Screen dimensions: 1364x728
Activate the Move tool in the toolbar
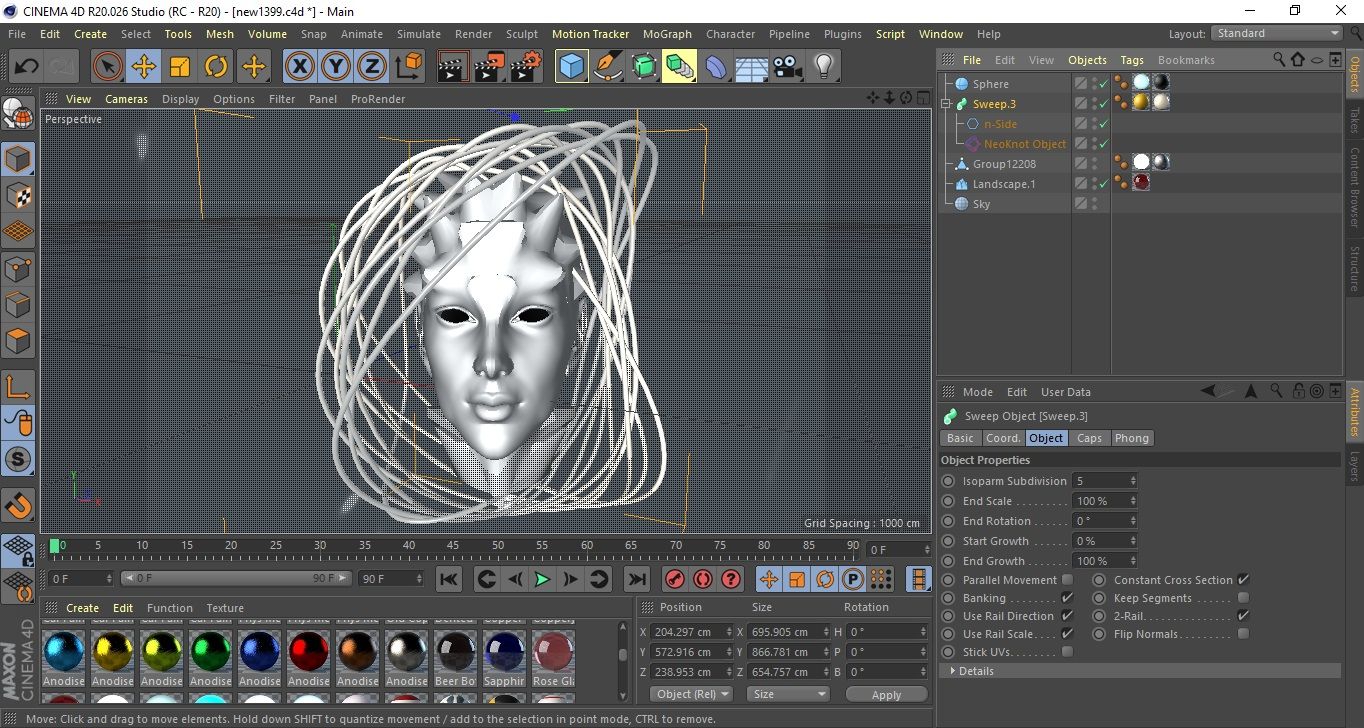pos(143,67)
